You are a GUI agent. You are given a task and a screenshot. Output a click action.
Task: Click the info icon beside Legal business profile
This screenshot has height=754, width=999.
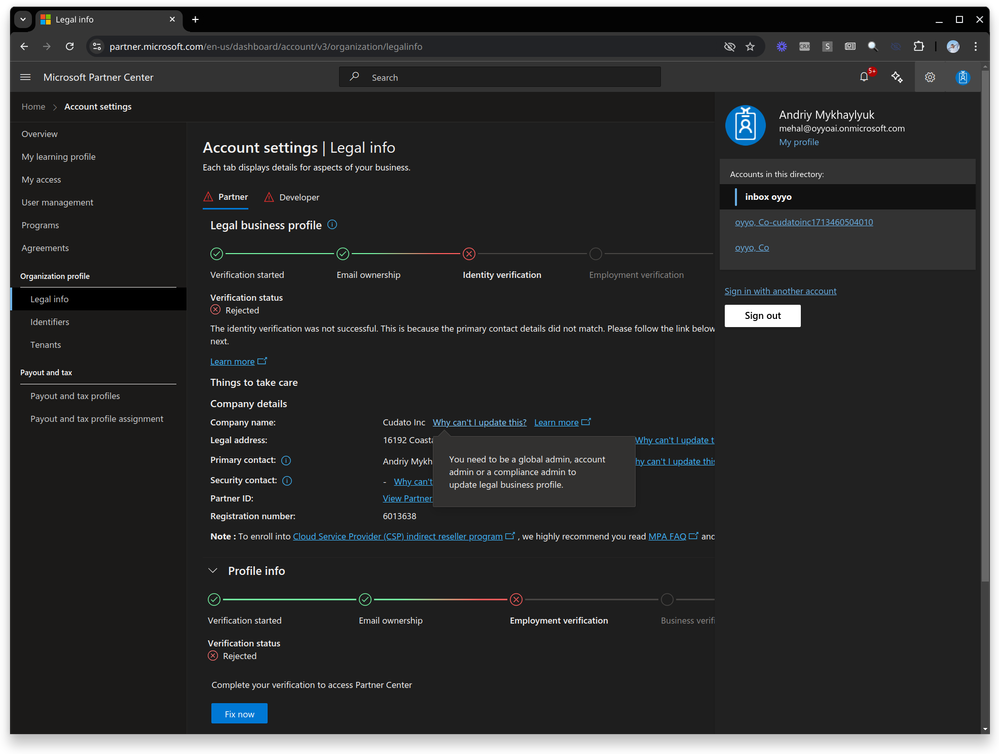coord(332,224)
